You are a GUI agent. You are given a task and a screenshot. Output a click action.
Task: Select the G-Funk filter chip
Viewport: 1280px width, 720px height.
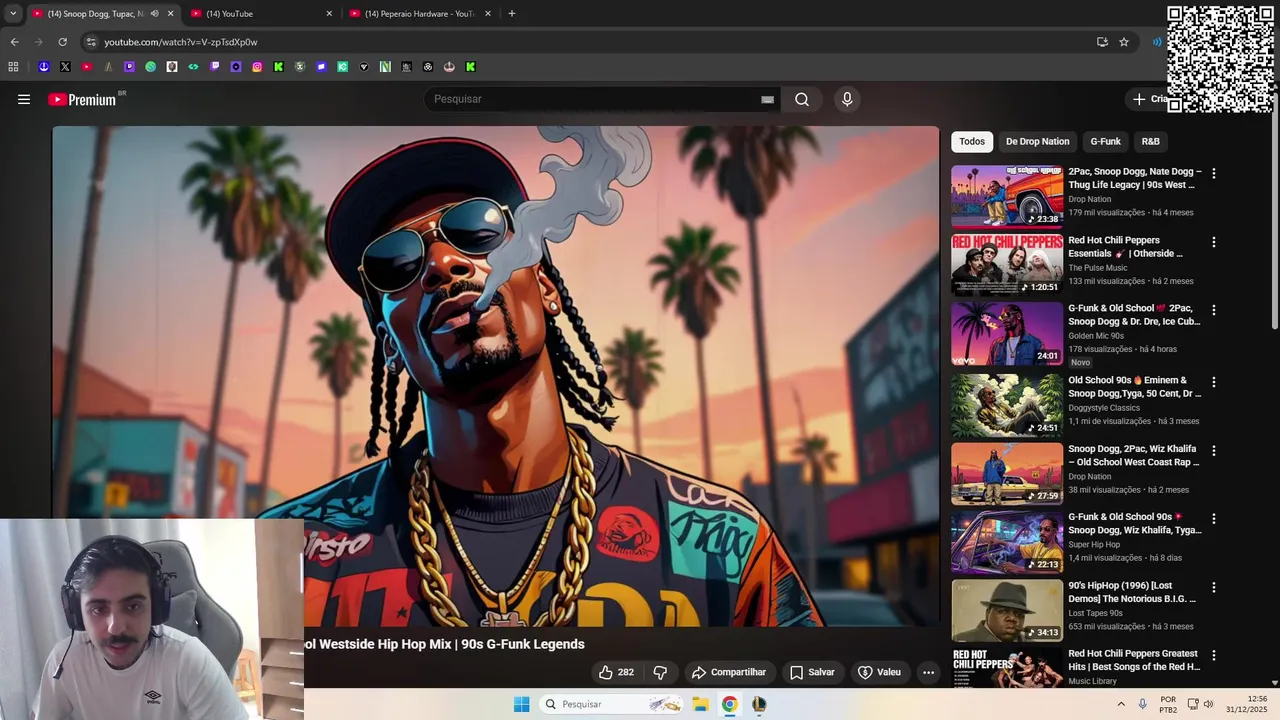pyautogui.click(x=1105, y=141)
